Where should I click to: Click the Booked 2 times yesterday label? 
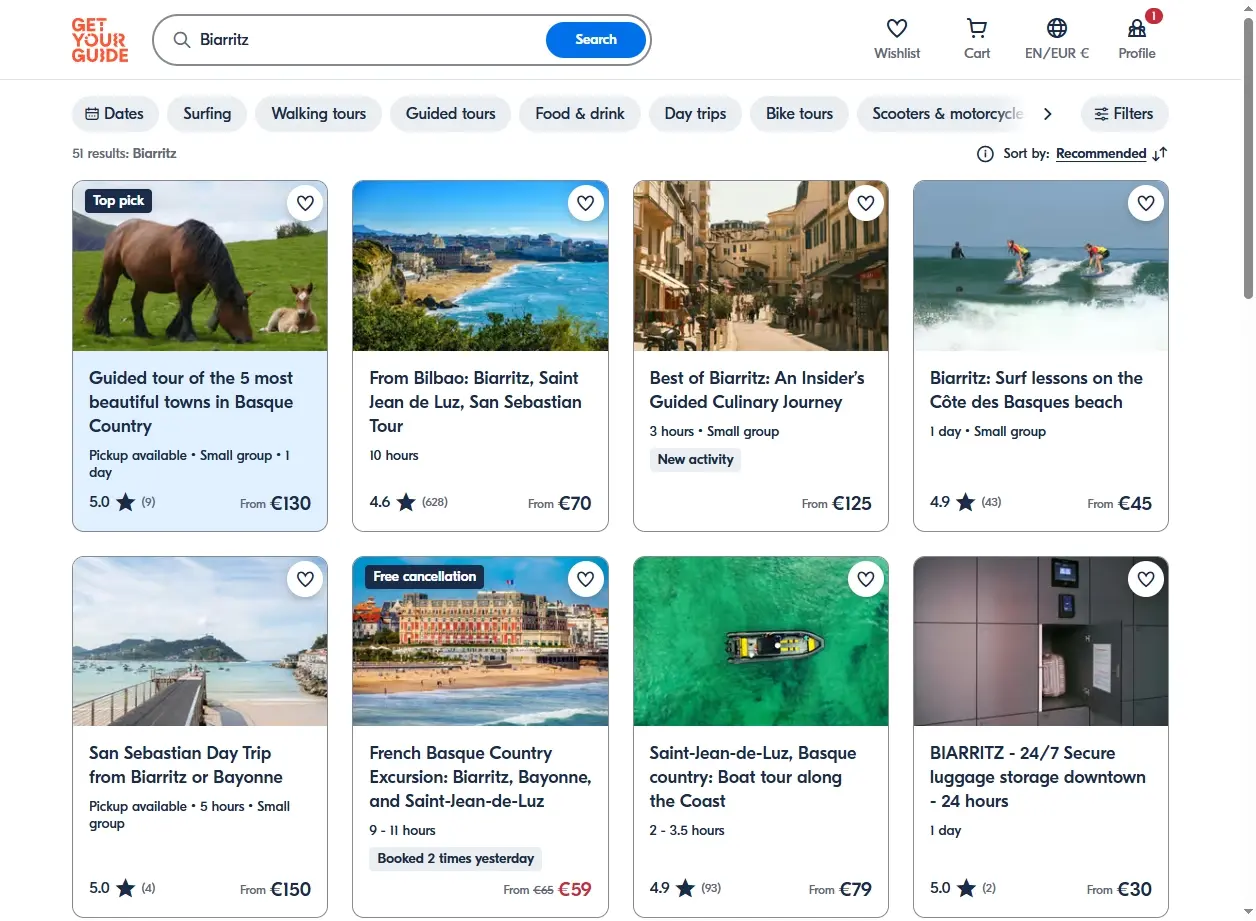tap(456, 859)
